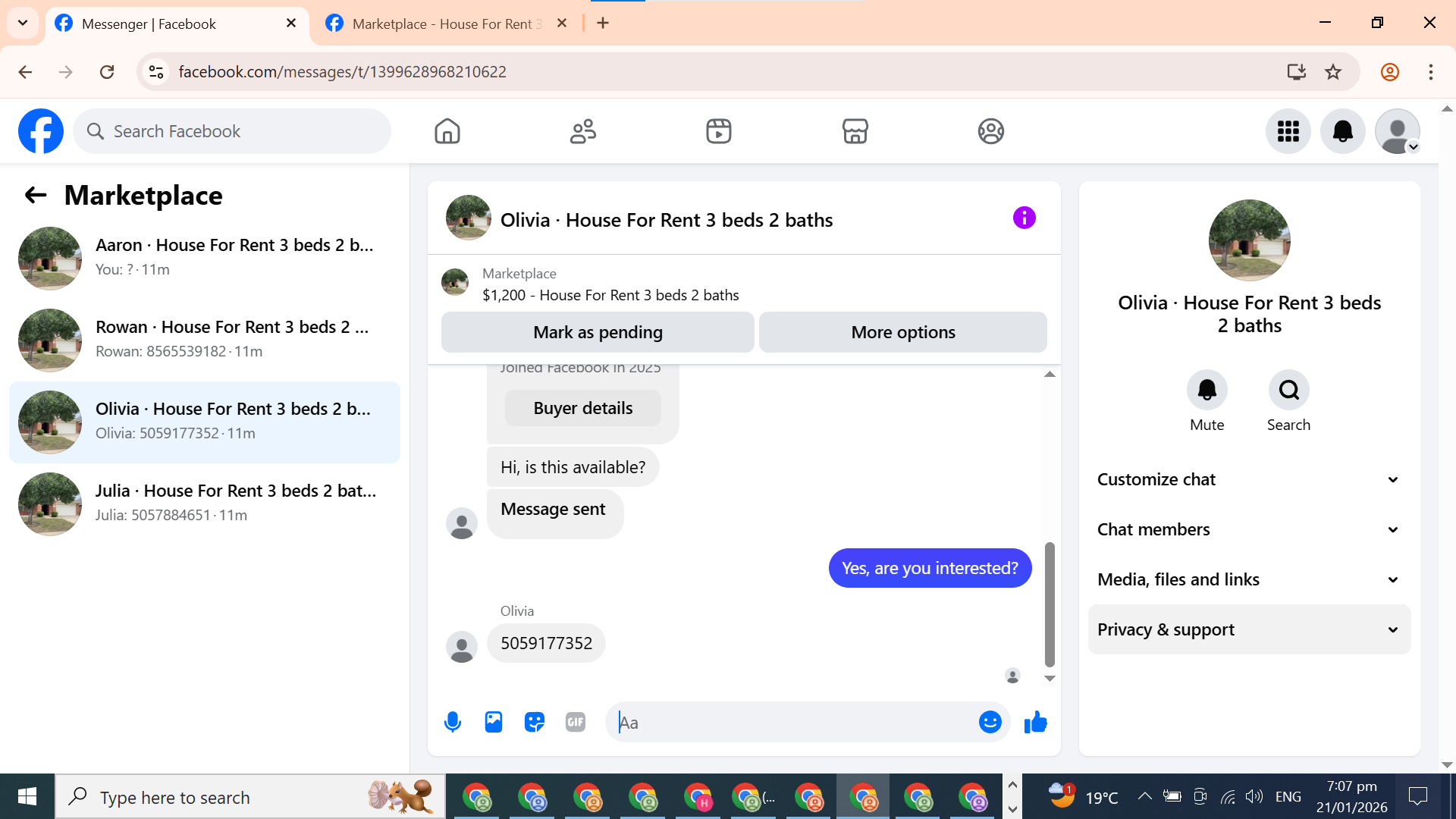Expand the Privacy & support section
1456x819 pixels.
1249,629
